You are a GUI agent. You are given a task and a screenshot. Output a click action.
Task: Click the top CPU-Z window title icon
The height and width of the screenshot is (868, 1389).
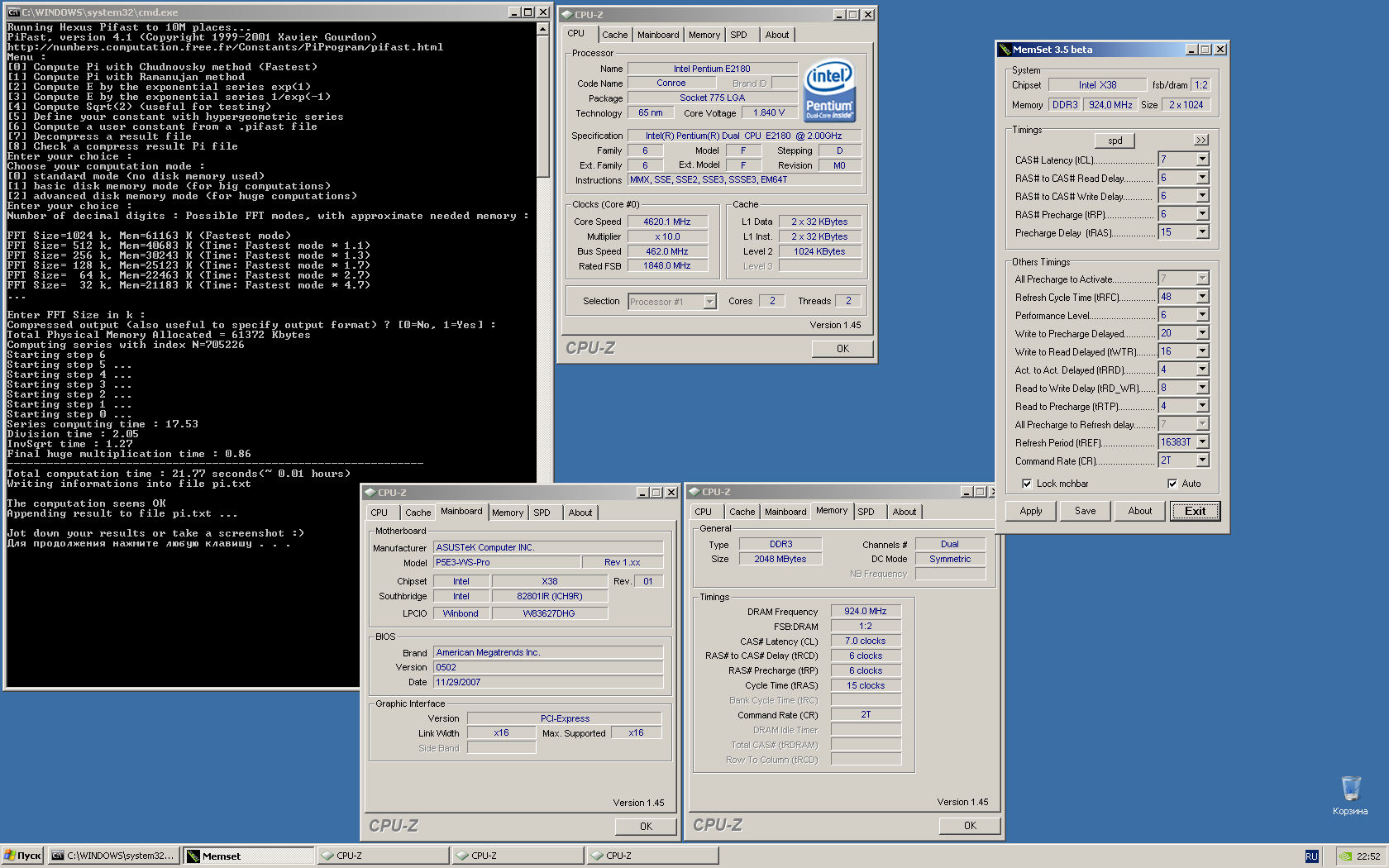[567, 15]
